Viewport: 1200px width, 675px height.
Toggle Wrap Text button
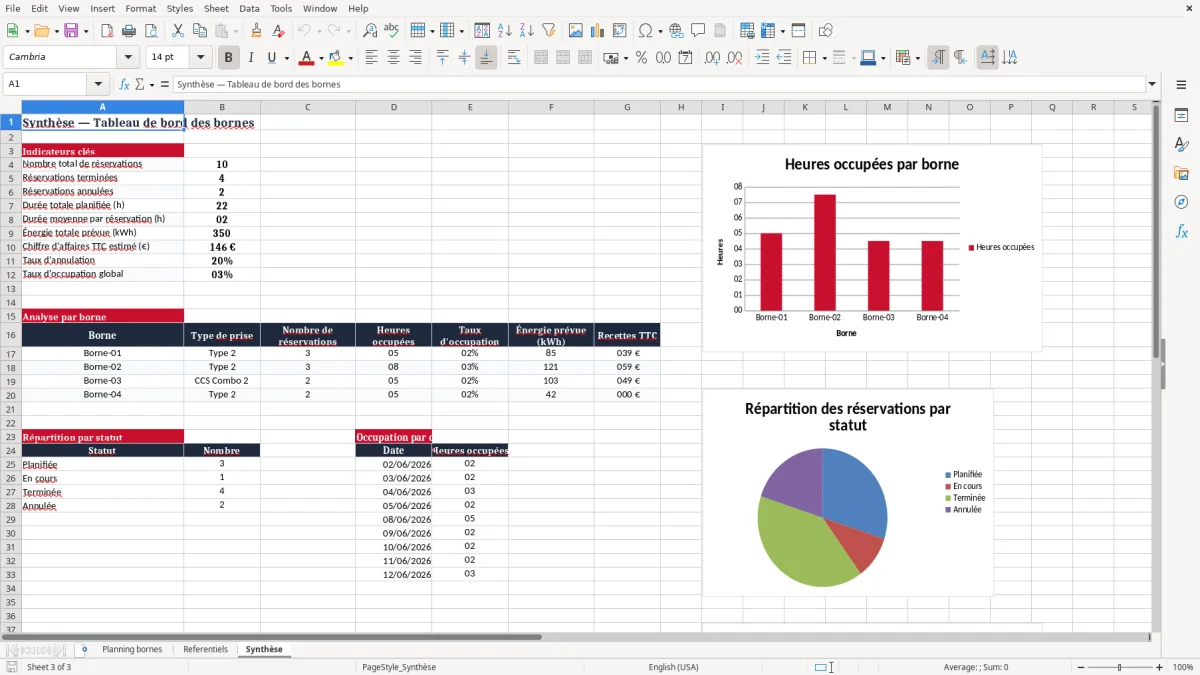[x=513, y=58]
